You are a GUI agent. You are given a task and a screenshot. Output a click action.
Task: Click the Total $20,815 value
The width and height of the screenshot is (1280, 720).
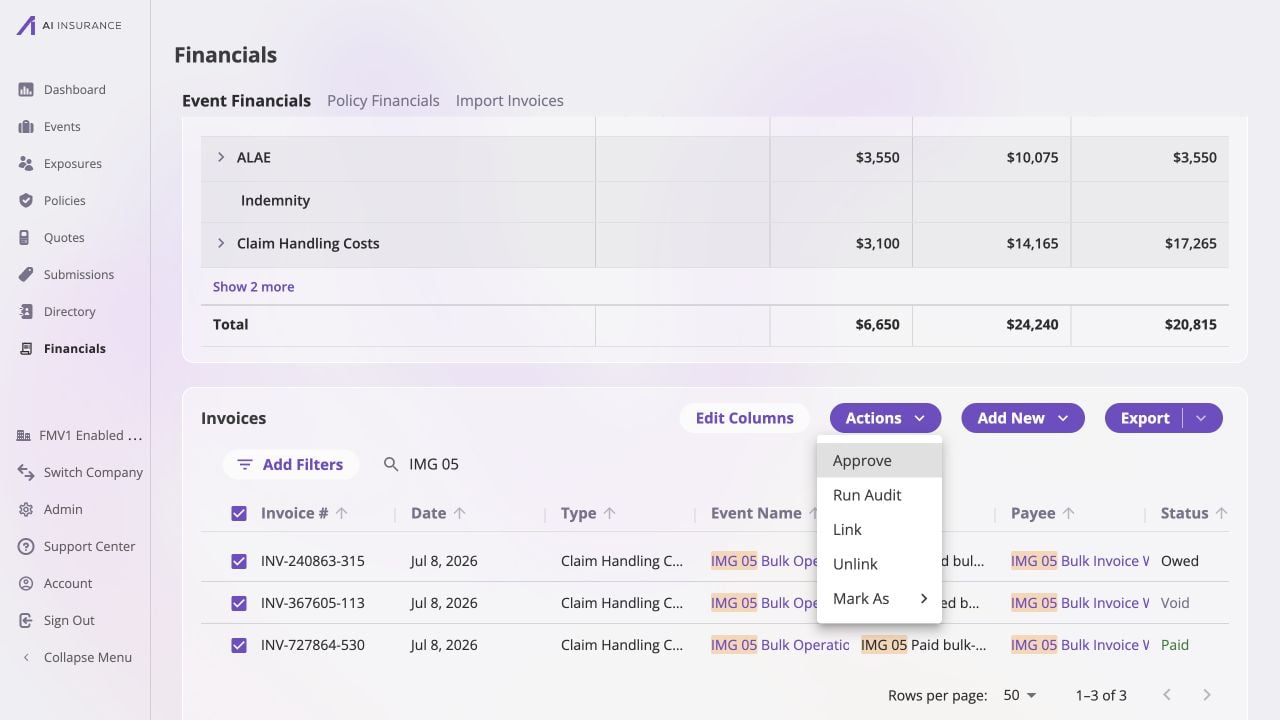coord(1190,325)
